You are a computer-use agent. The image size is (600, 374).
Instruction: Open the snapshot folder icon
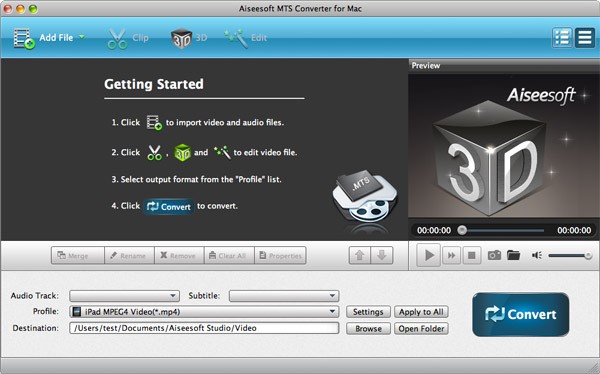click(x=514, y=255)
